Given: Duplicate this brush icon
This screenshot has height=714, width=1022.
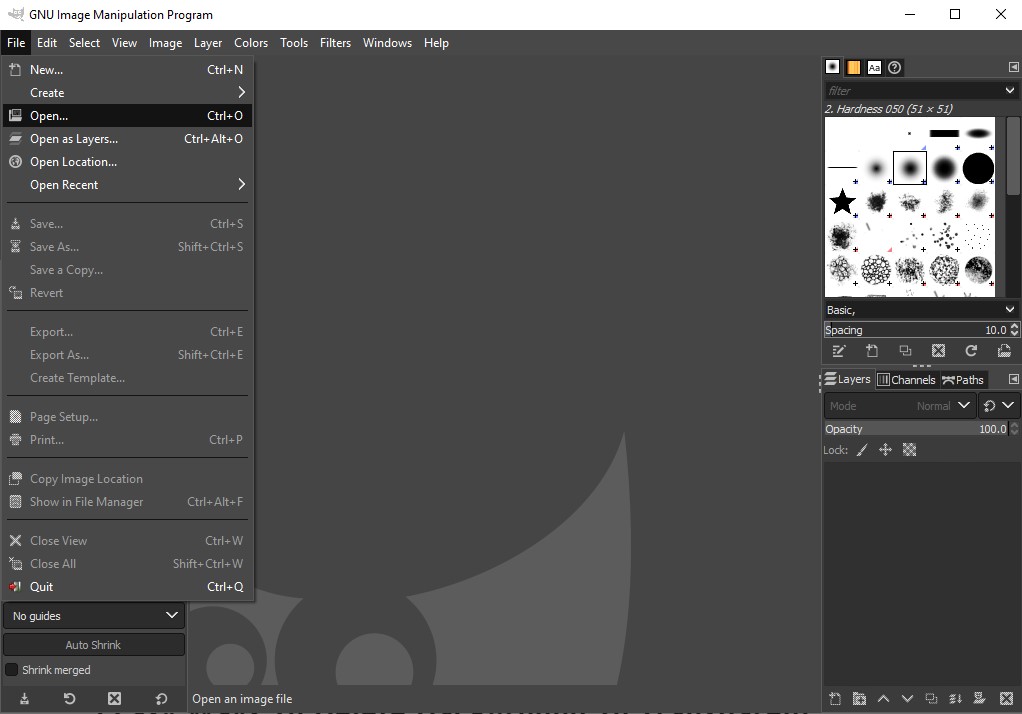Looking at the screenshot, I should 904,351.
